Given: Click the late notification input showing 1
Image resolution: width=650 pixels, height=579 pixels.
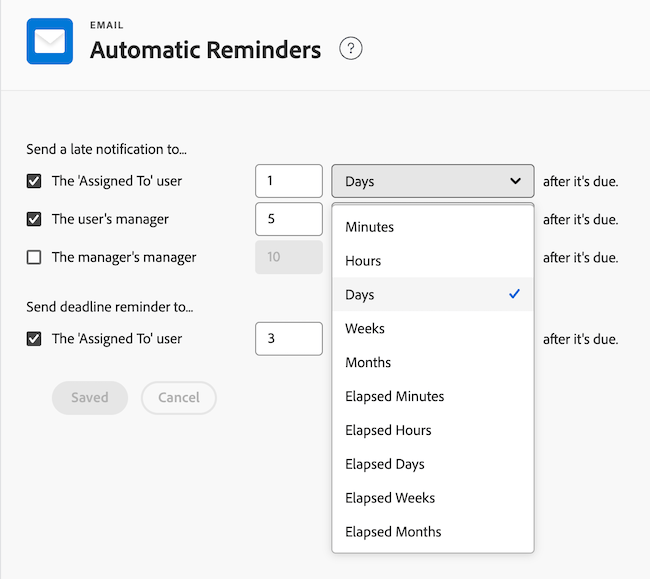Looking at the screenshot, I should pyautogui.click(x=288, y=181).
